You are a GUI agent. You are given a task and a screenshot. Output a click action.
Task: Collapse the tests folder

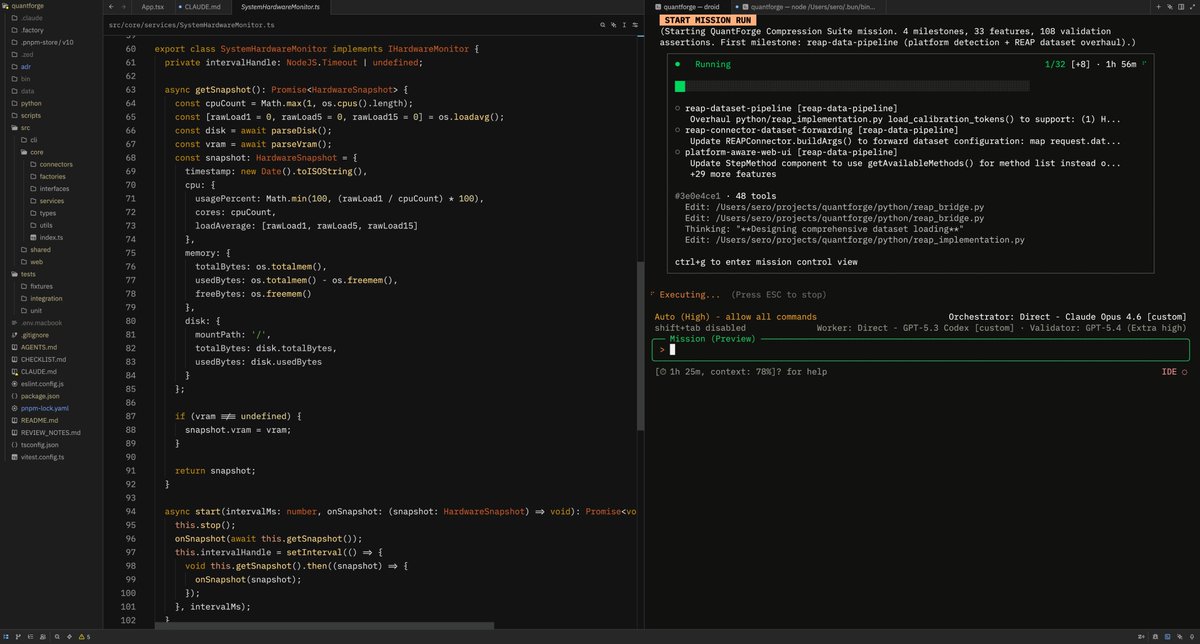(x=27, y=273)
